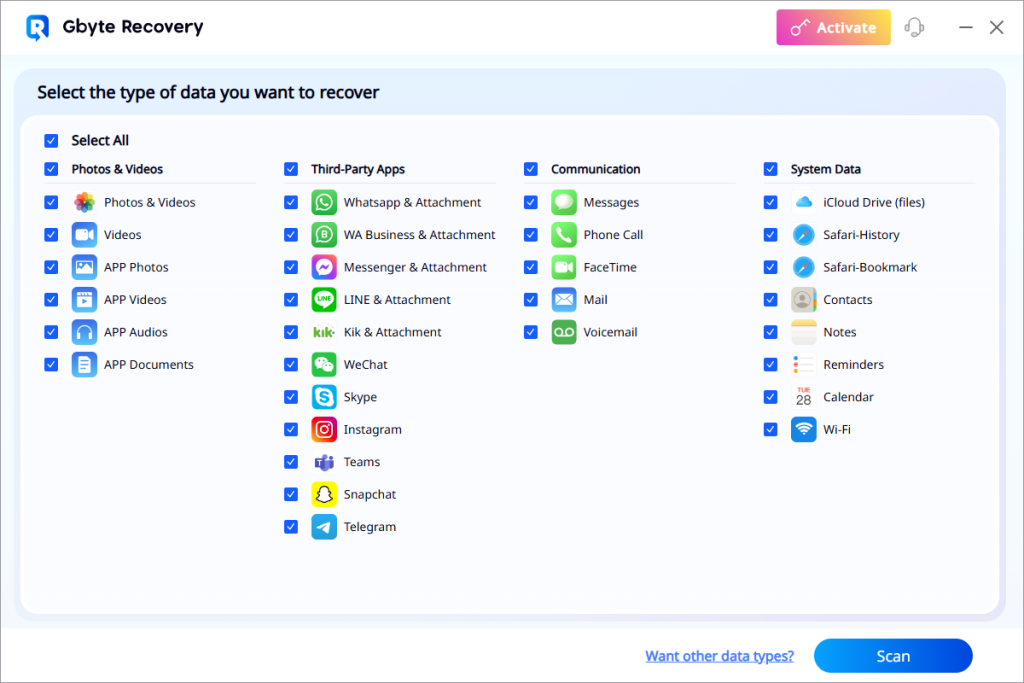Click the WeChat icon
This screenshot has height=683, width=1024.
(x=324, y=364)
